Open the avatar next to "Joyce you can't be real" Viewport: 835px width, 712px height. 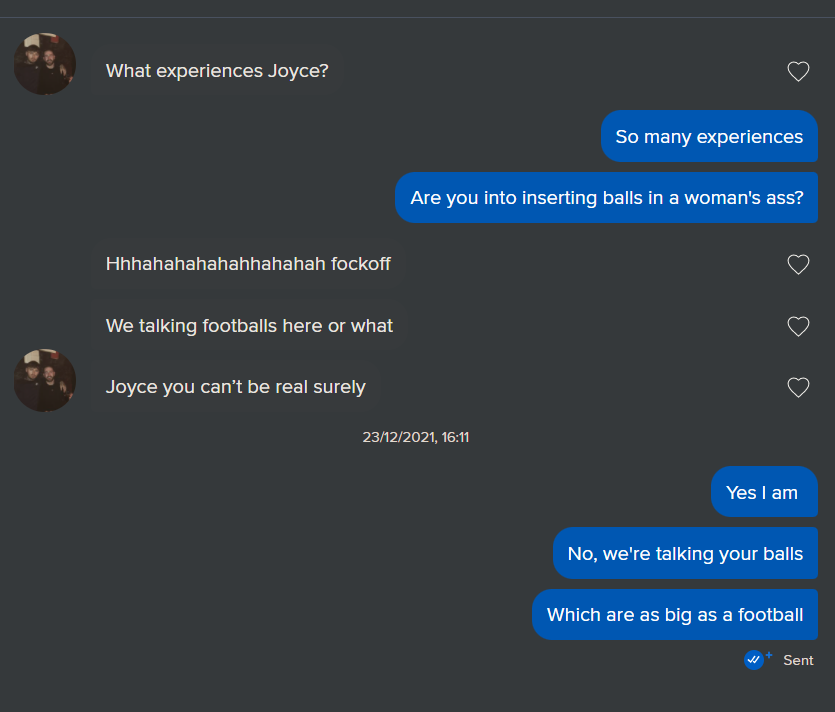(x=45, y=380)
